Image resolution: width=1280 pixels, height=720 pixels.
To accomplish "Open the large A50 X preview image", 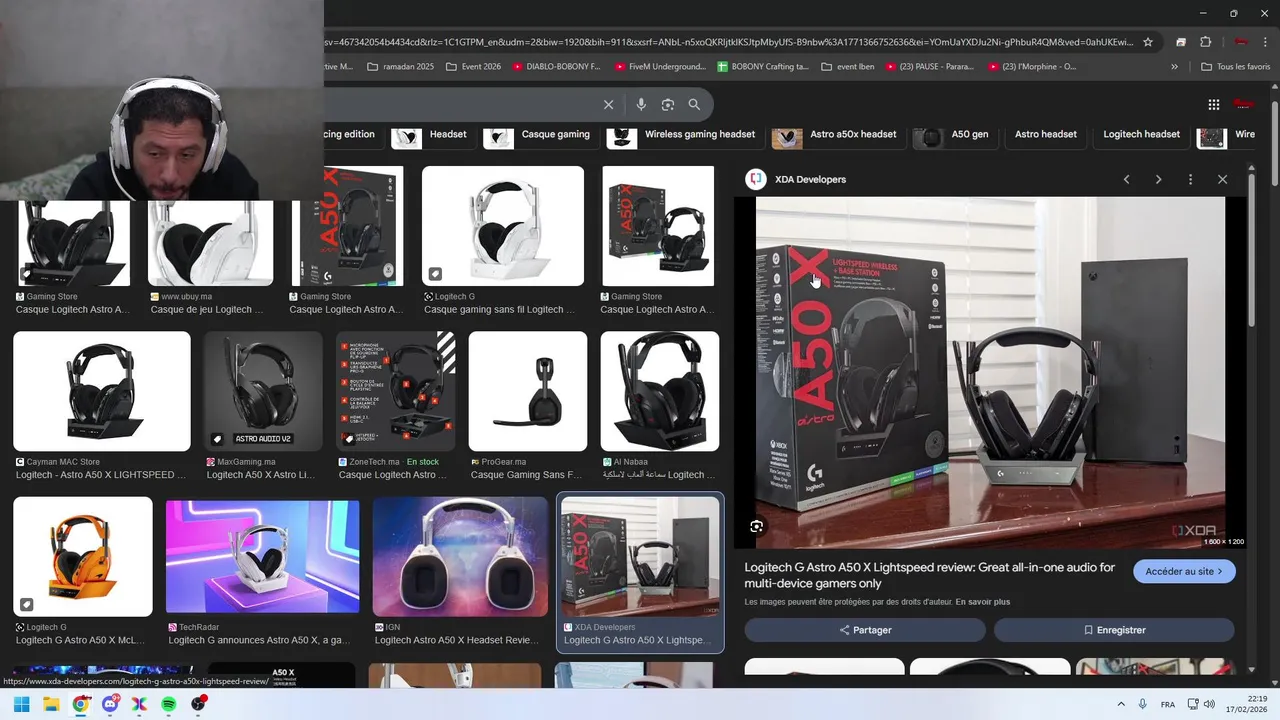I will click(990, 372).
